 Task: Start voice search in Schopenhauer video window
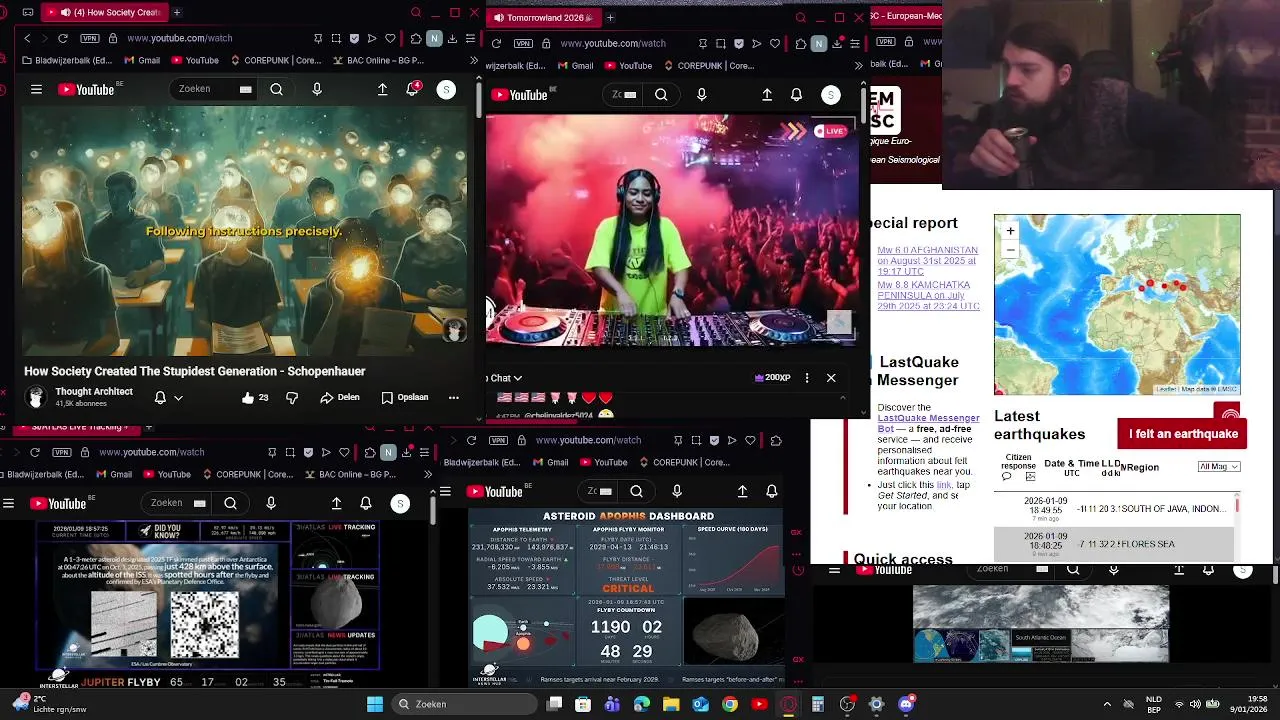pyautogui.click(x=317, y=89)
